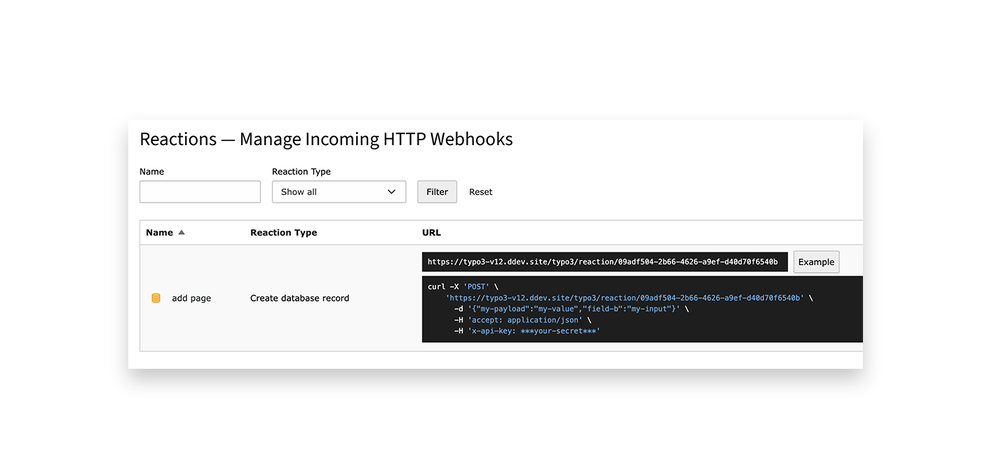
Task: Click the Name filter label
Action: pyautogui.click(x=152, y=172)
